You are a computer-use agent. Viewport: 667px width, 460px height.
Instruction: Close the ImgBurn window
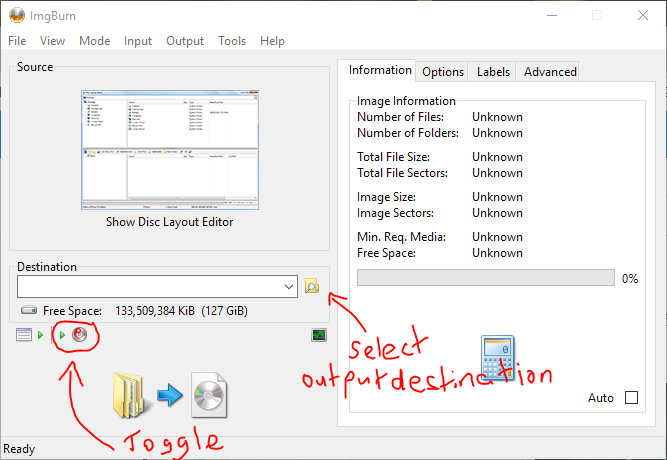click(x=643, y=15)
